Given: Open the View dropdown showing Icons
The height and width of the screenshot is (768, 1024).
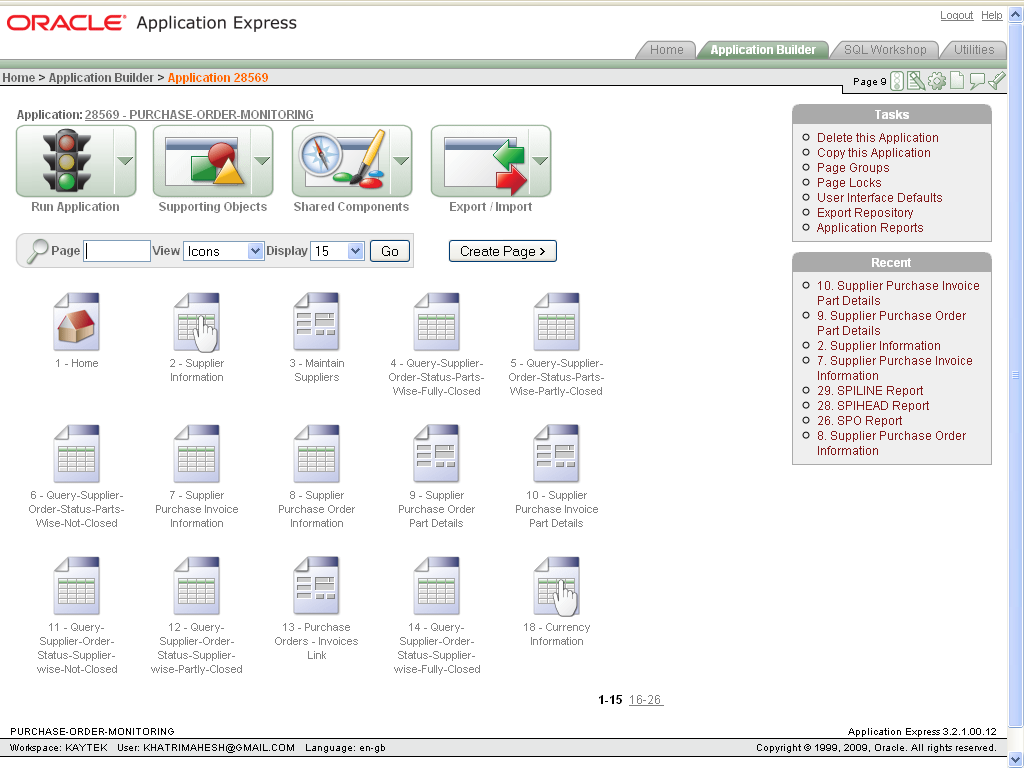Looking at the screenshot, I should point(223,251).
